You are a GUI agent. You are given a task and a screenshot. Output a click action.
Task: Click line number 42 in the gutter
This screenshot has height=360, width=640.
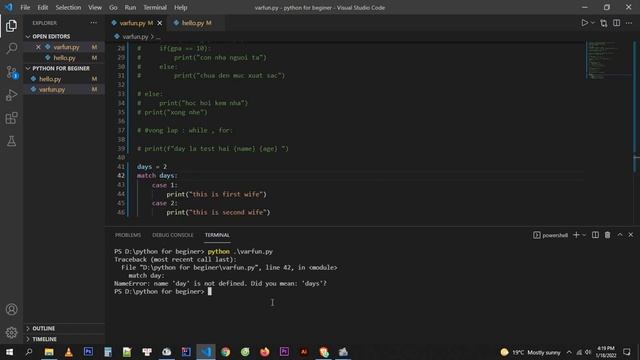(121, 176)
